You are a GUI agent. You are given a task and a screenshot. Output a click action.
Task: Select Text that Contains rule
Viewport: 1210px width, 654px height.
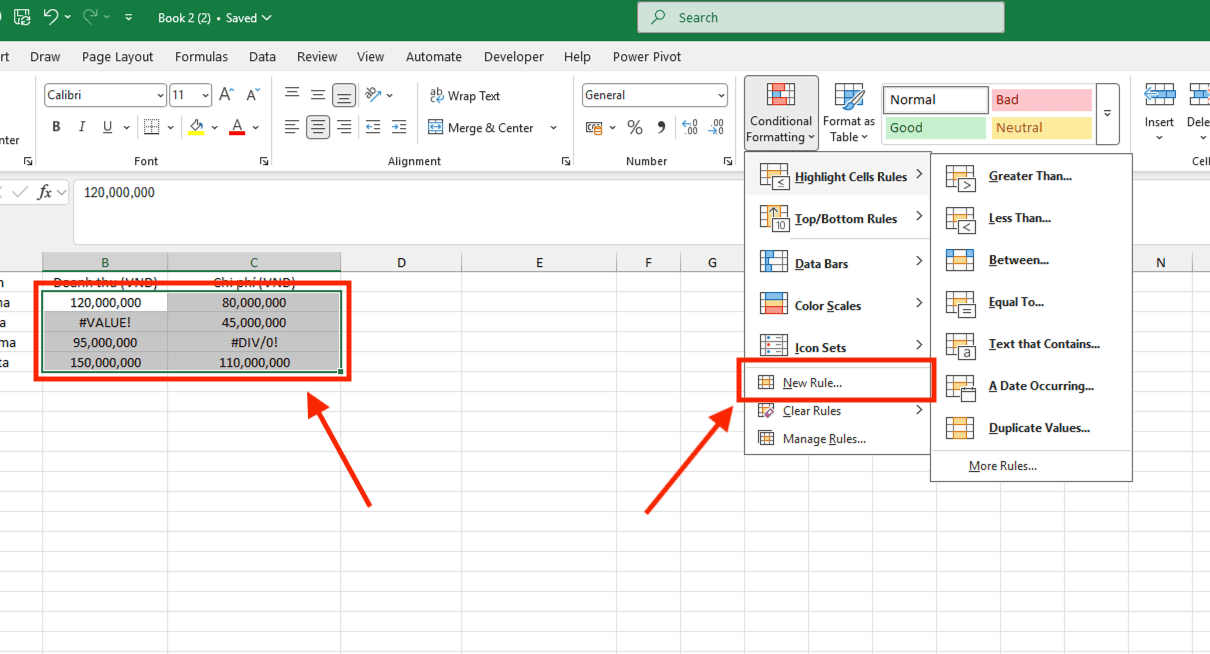pos(1031,344)
